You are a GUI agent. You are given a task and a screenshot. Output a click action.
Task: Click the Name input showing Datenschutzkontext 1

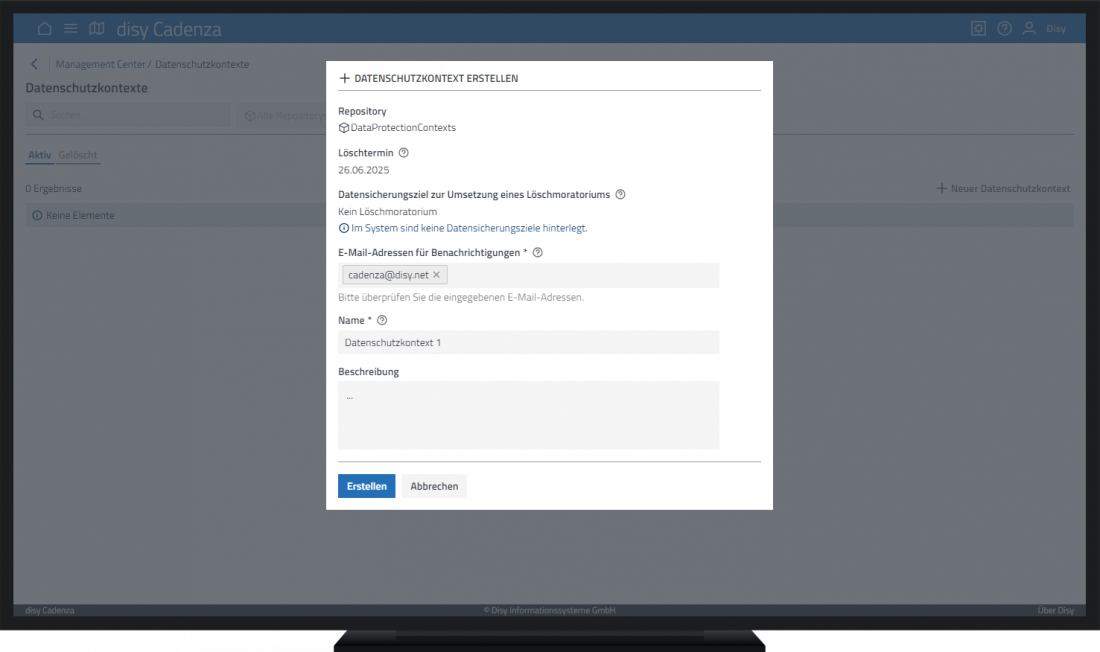click(530, 342)
